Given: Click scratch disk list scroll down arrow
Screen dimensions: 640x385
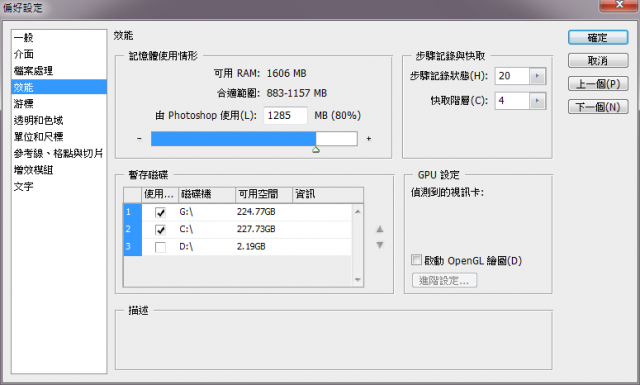Looking at the screenshot, I should pos(358,280).
